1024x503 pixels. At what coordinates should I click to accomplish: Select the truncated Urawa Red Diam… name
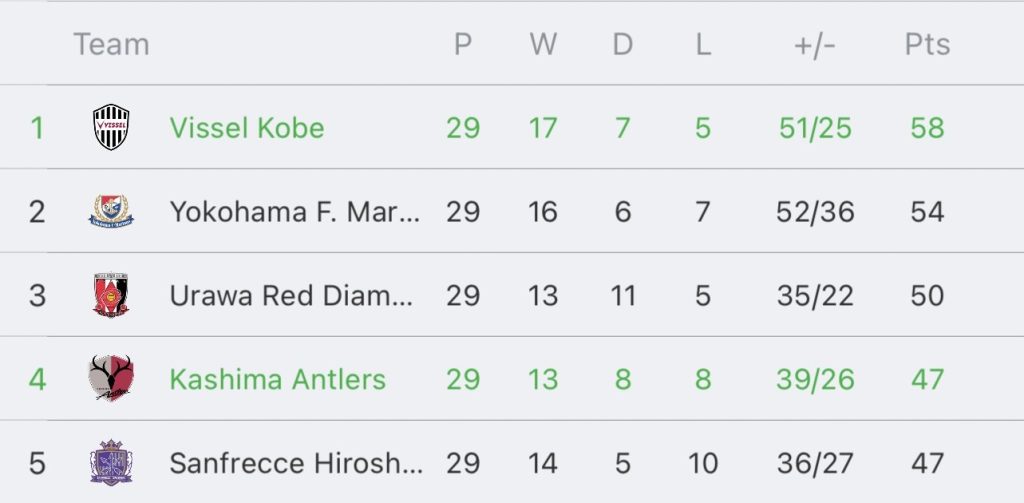291,296
